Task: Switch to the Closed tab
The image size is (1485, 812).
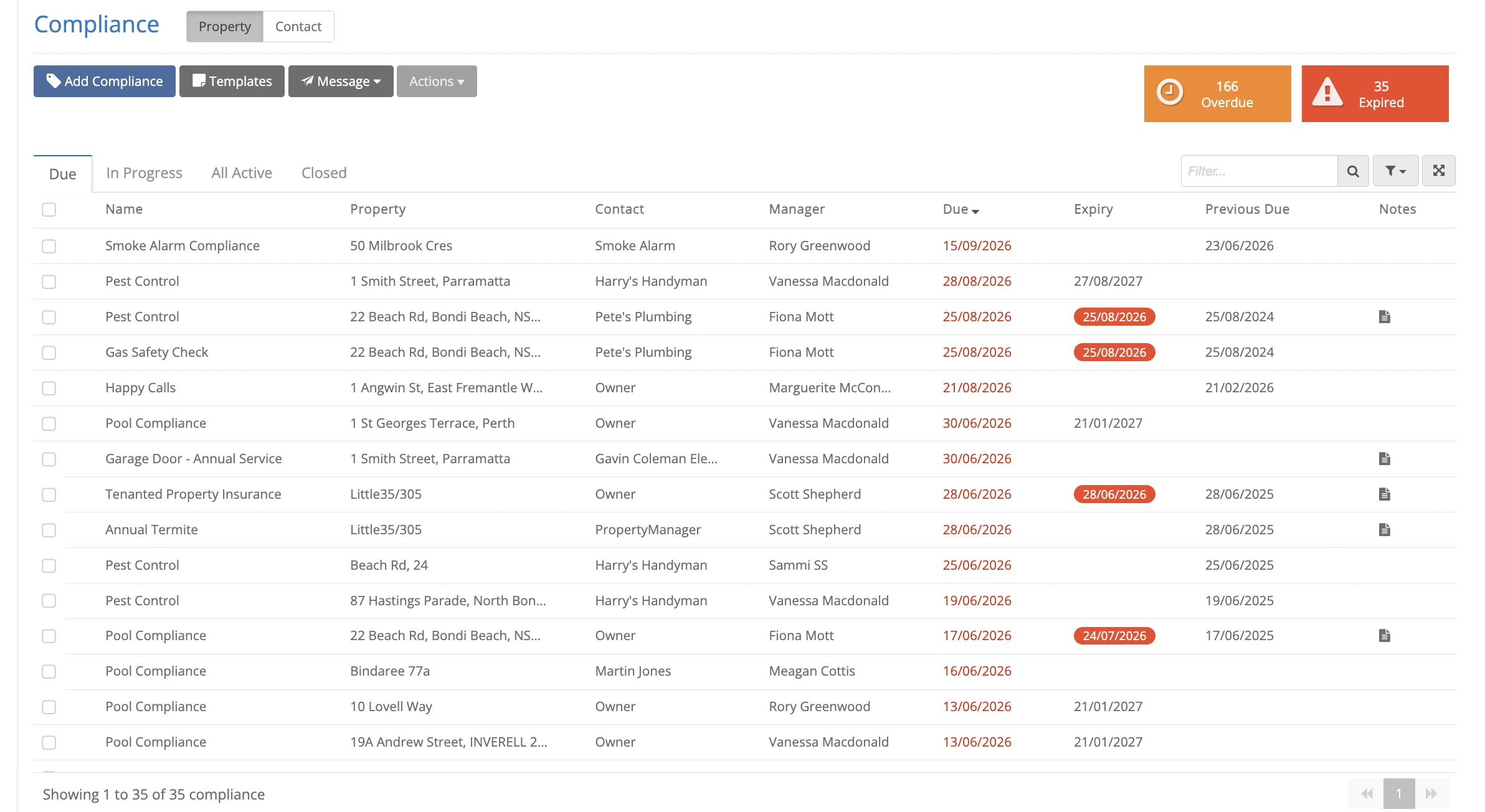Action: 324,173
